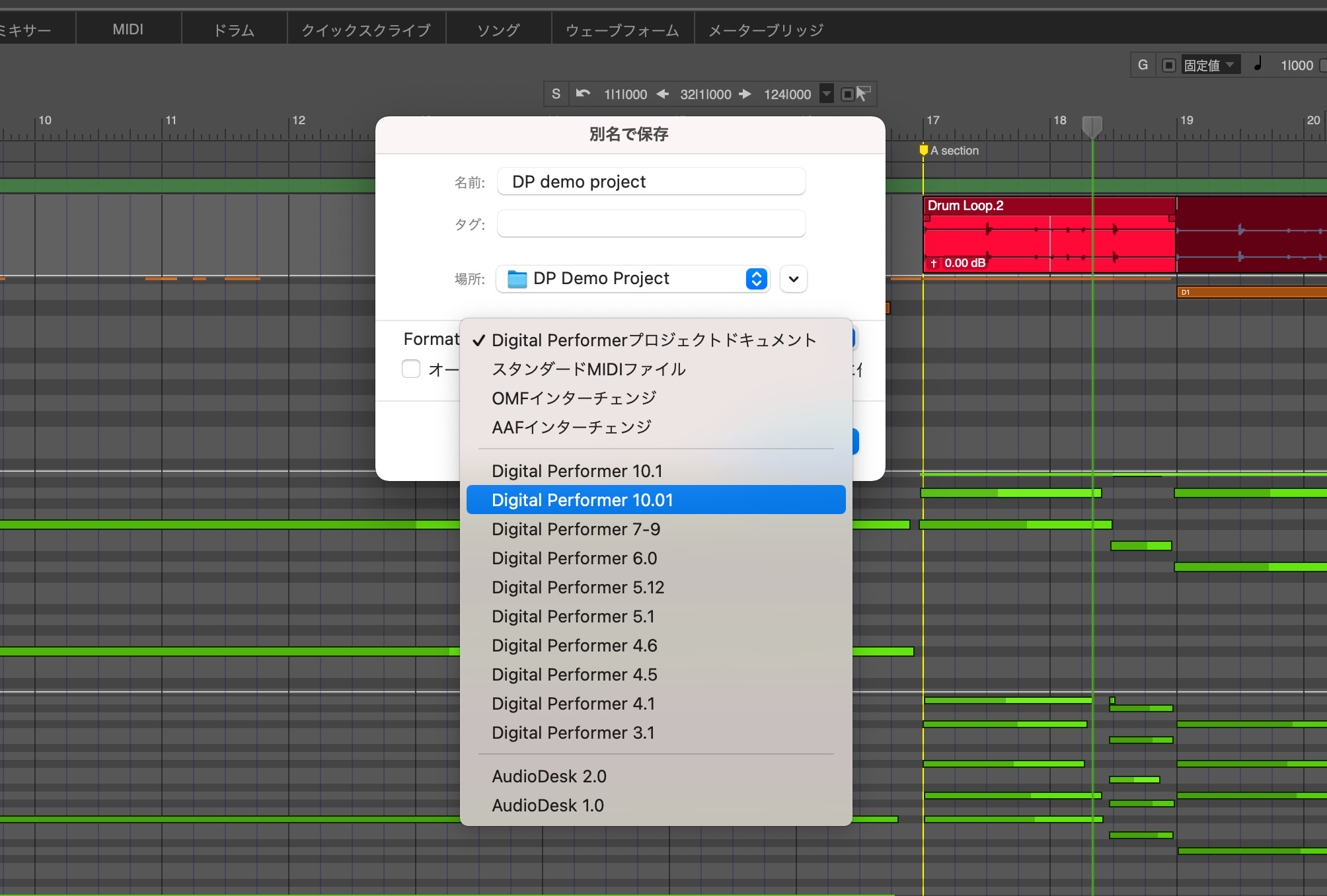Select Digital Performerプロジェクトドキュメント format

tap(656, 340)
